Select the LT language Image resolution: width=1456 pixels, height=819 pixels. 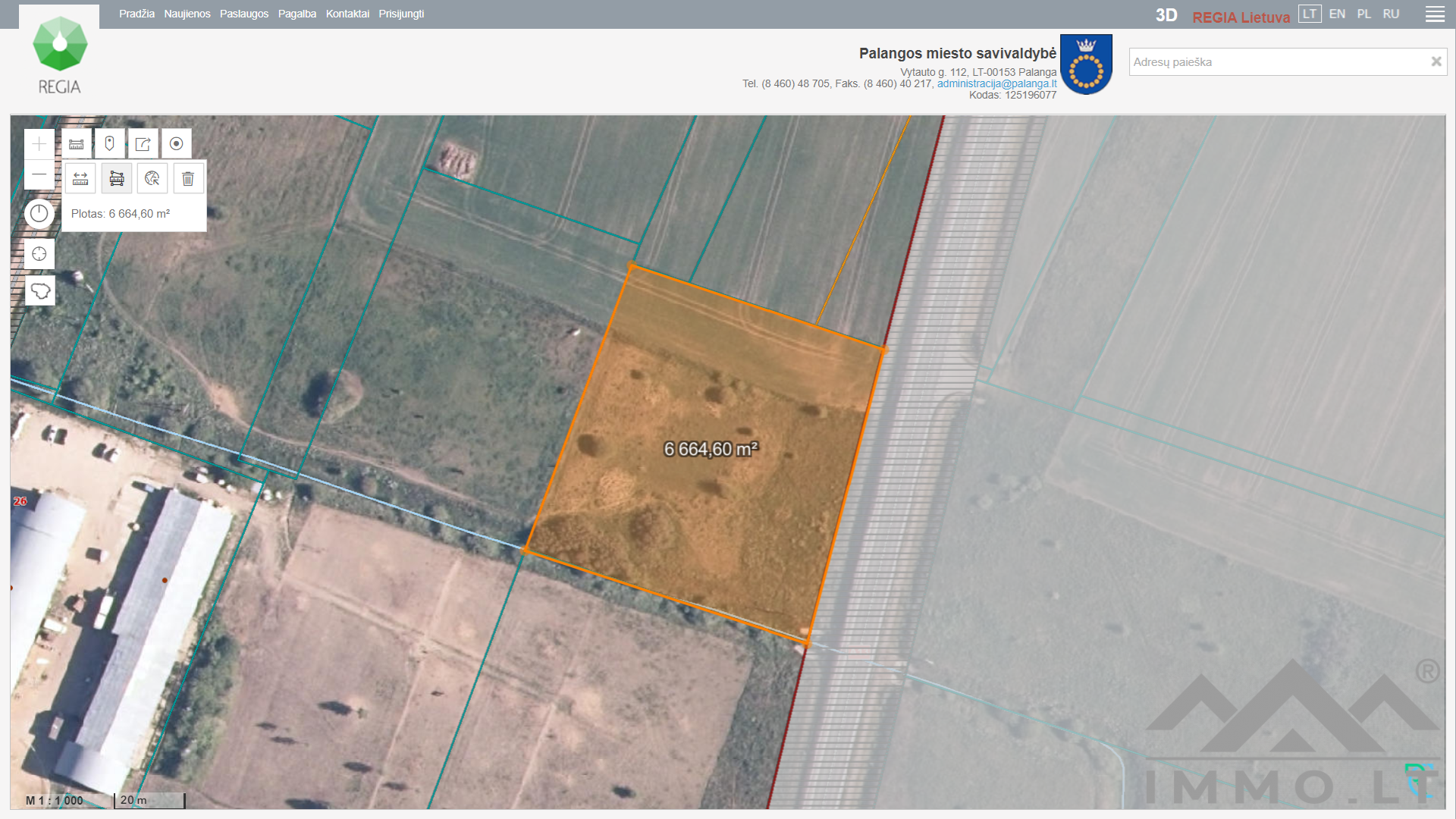[1310, 14]
